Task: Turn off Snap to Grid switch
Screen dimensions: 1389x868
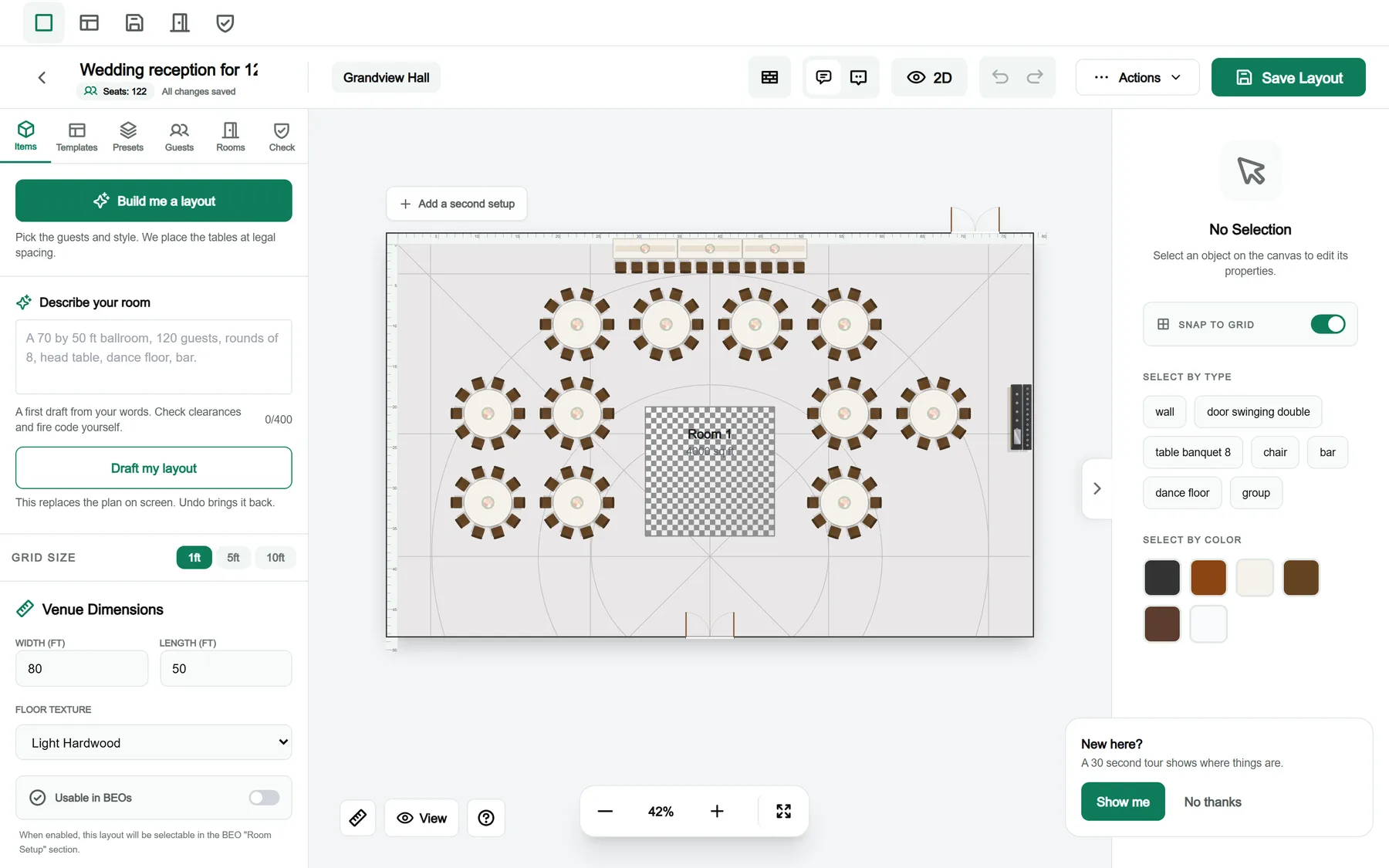Action: click(1327, 324)
